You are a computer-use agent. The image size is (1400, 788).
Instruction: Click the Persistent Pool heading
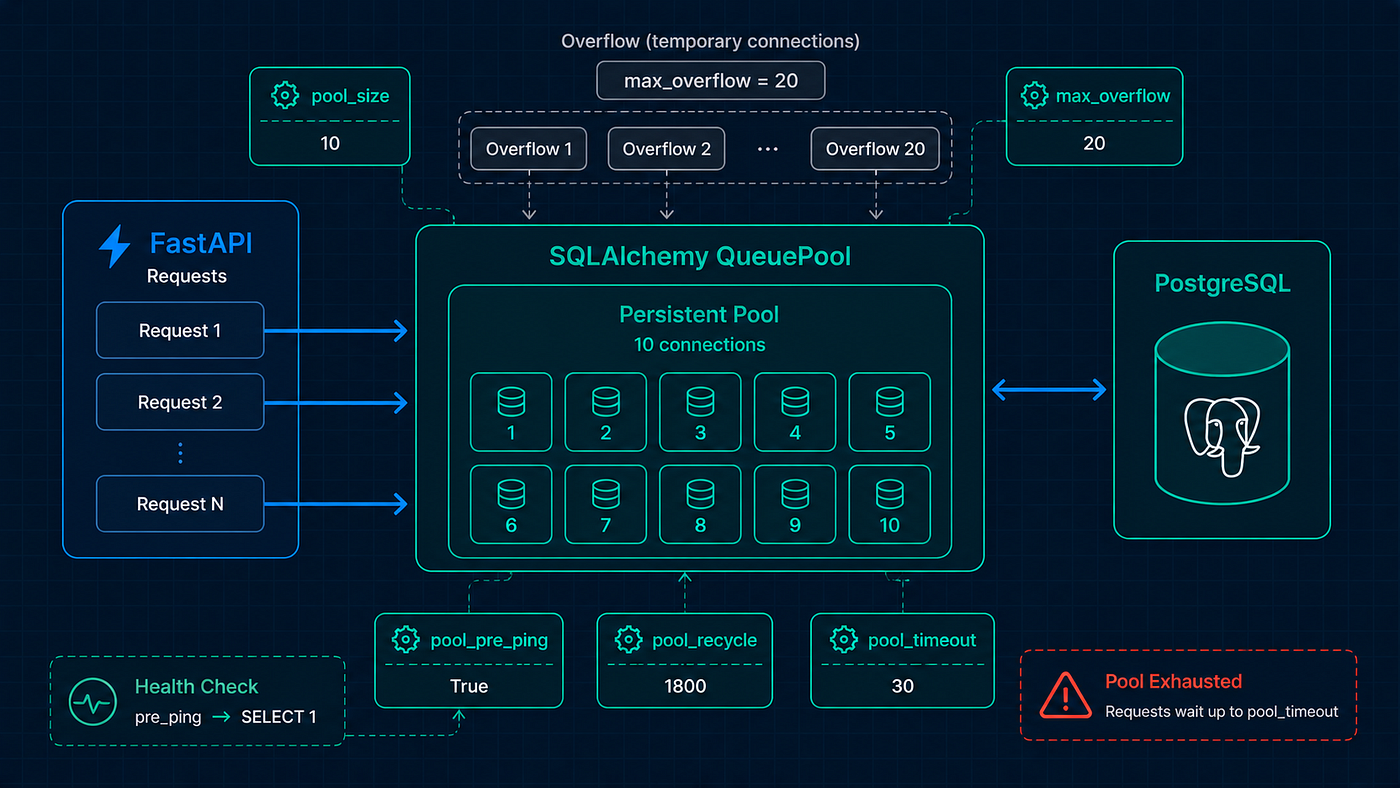(x=699, y=314)
